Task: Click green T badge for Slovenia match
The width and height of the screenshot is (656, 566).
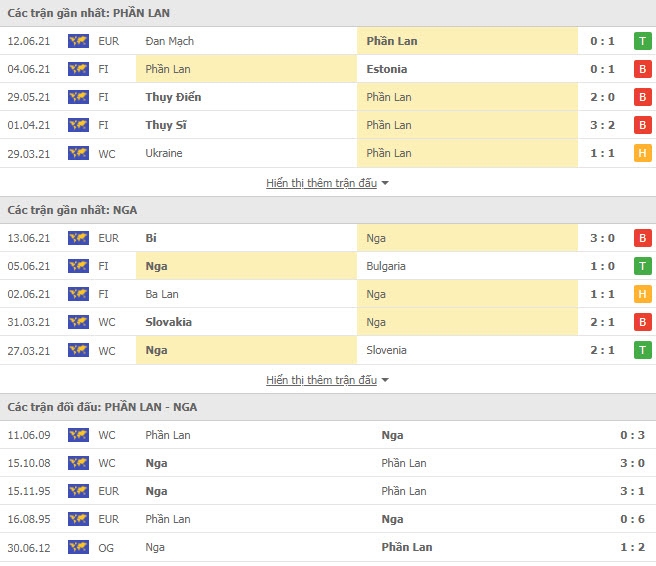Action: click(x=642, y=350)
